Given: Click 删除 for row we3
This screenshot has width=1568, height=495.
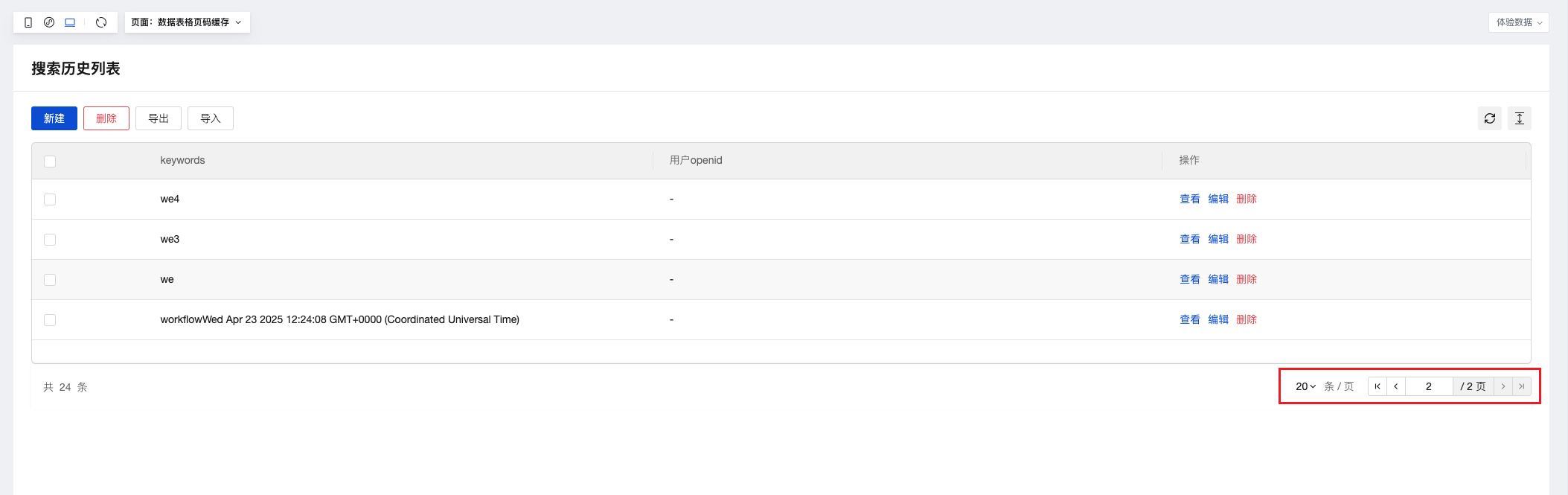Looking at the screenshot, I should click(x=1247, y=239).
